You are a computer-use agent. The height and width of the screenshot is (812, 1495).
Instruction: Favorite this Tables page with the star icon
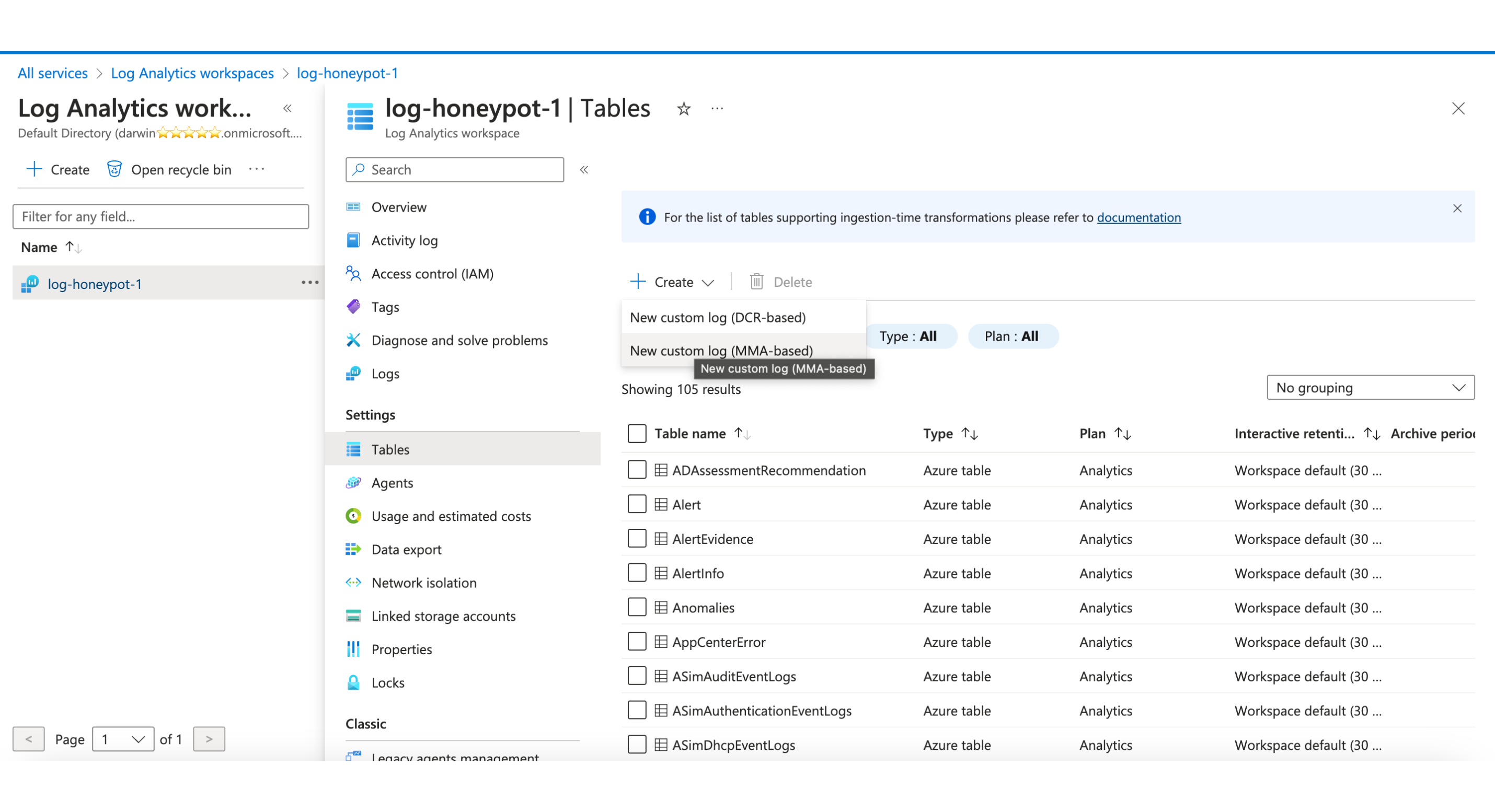[684, 109]
